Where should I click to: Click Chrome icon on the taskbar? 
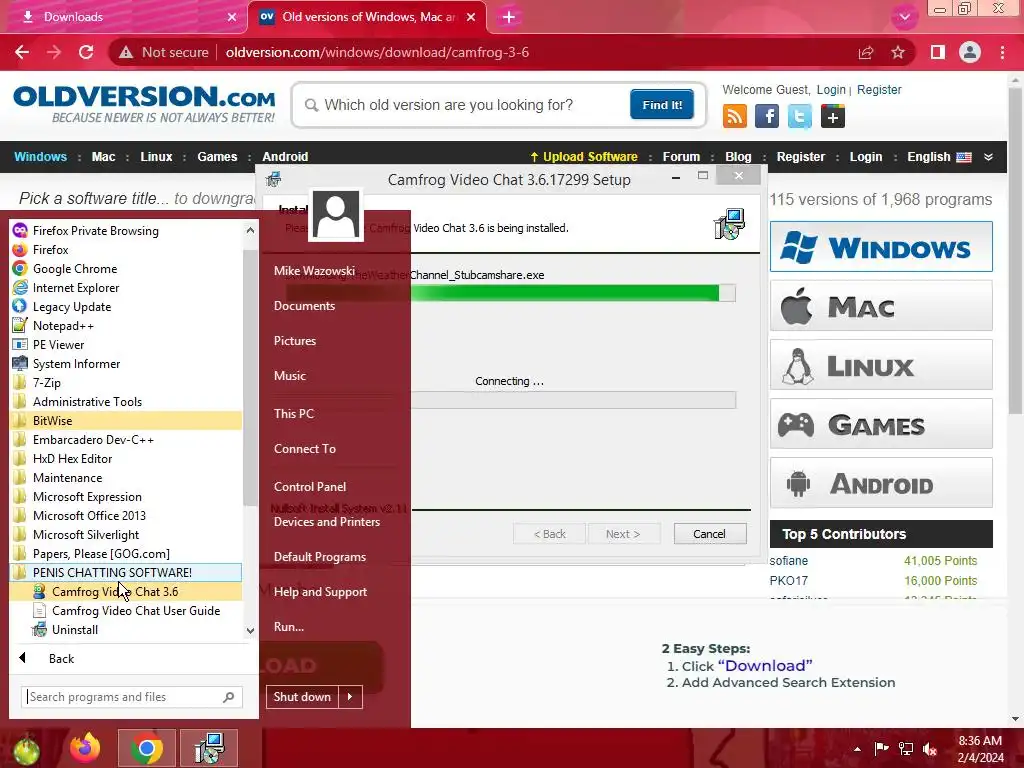pyautogui.click(x=146, y=748)
